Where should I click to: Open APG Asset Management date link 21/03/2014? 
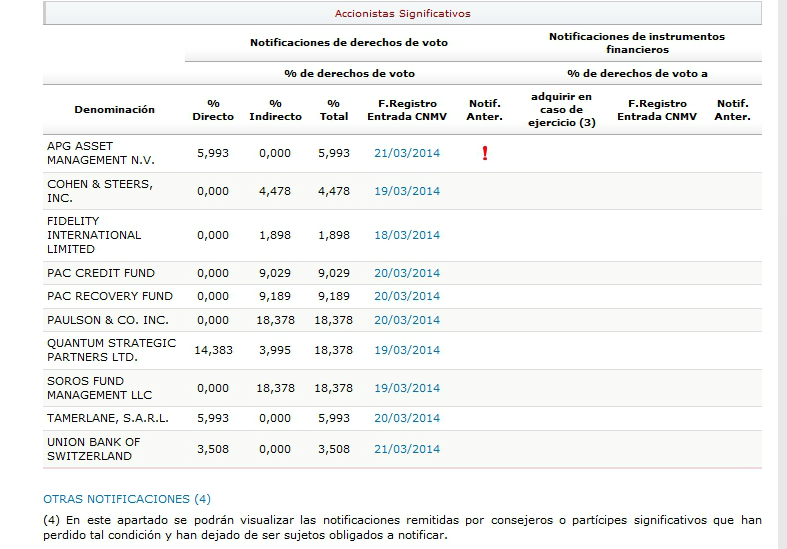coord(407,153)
